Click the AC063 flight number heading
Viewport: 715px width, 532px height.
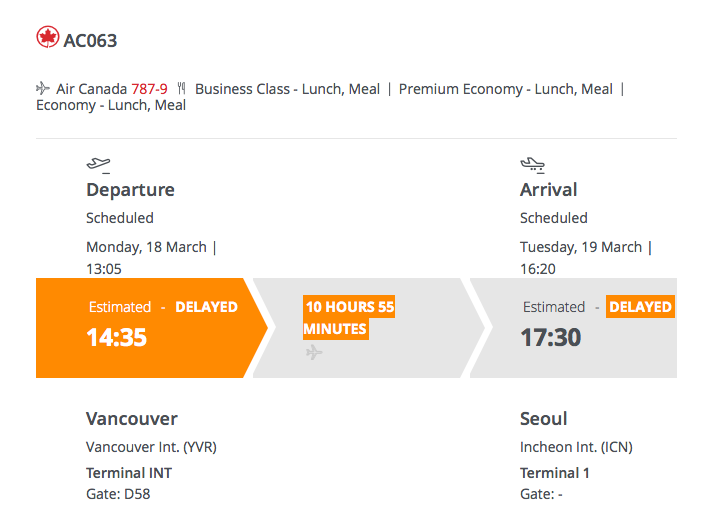90,41
